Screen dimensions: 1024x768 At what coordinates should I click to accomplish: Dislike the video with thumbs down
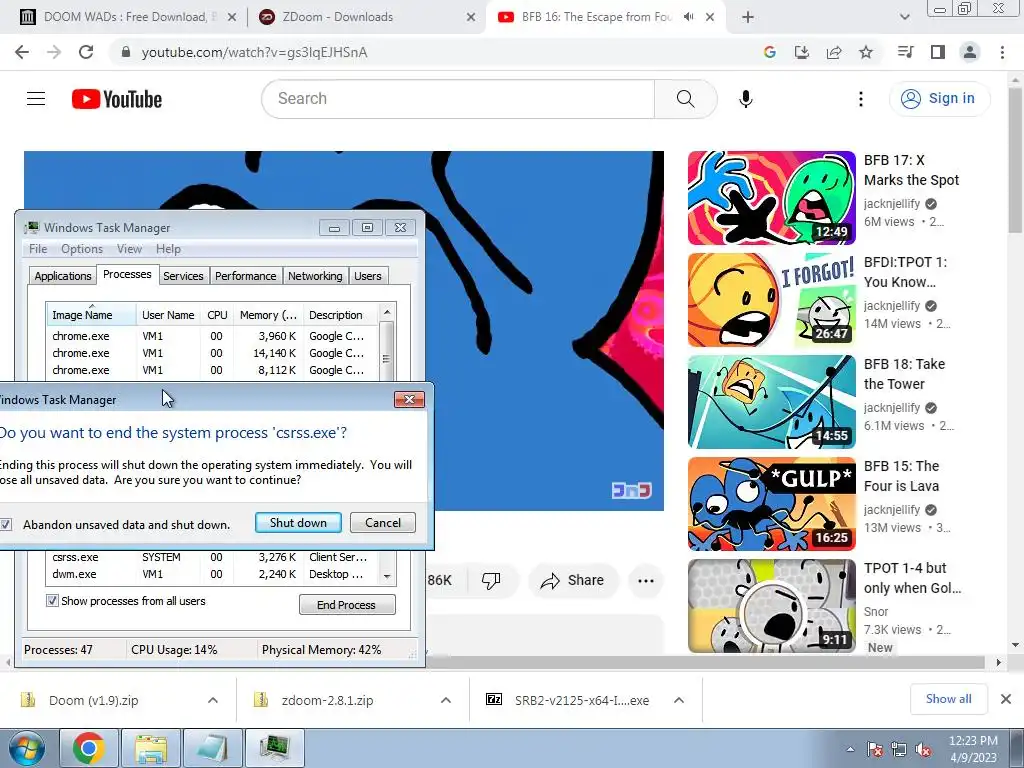click(x=490, y=580)
